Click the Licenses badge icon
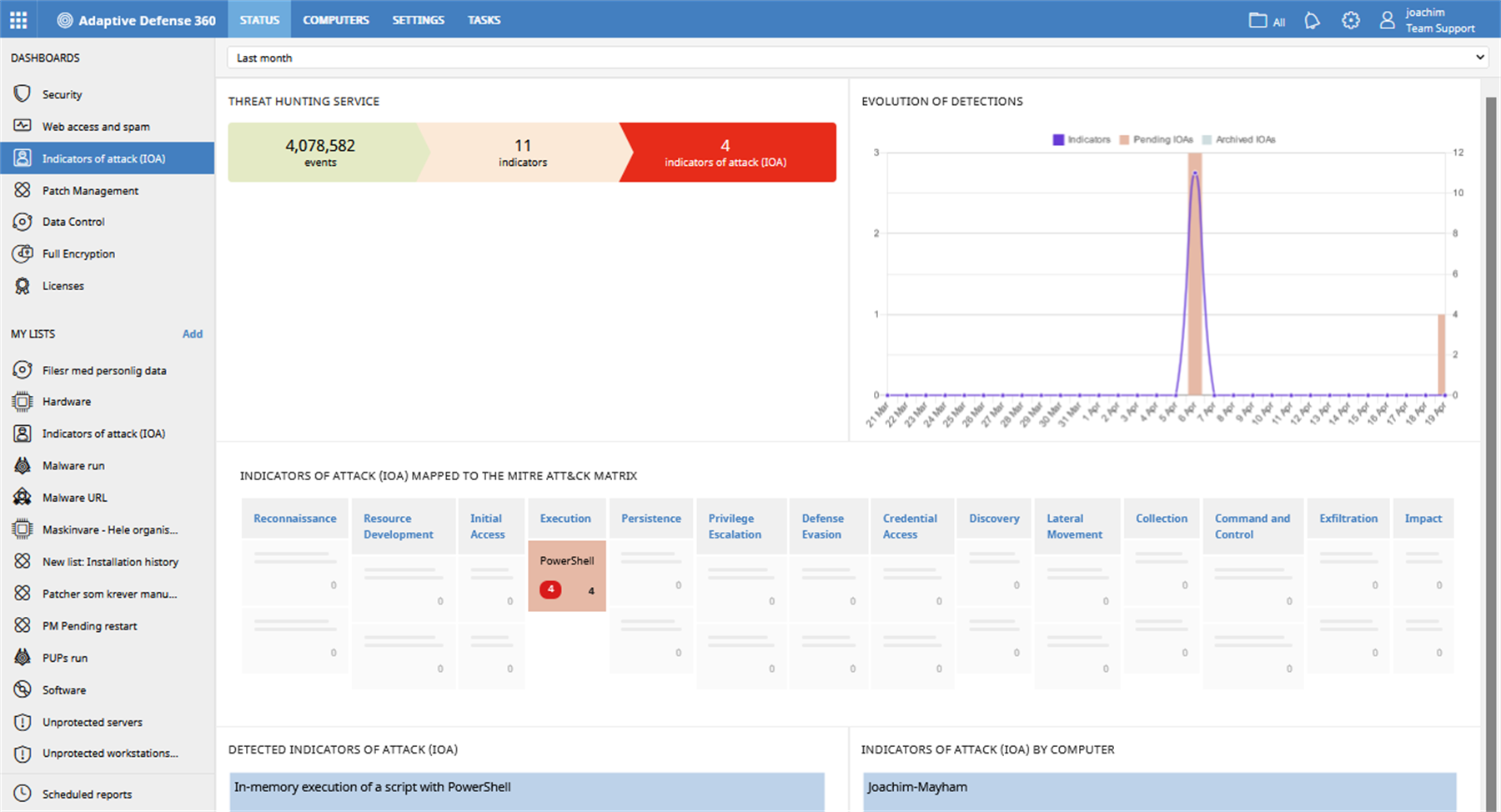 point(23,286)
